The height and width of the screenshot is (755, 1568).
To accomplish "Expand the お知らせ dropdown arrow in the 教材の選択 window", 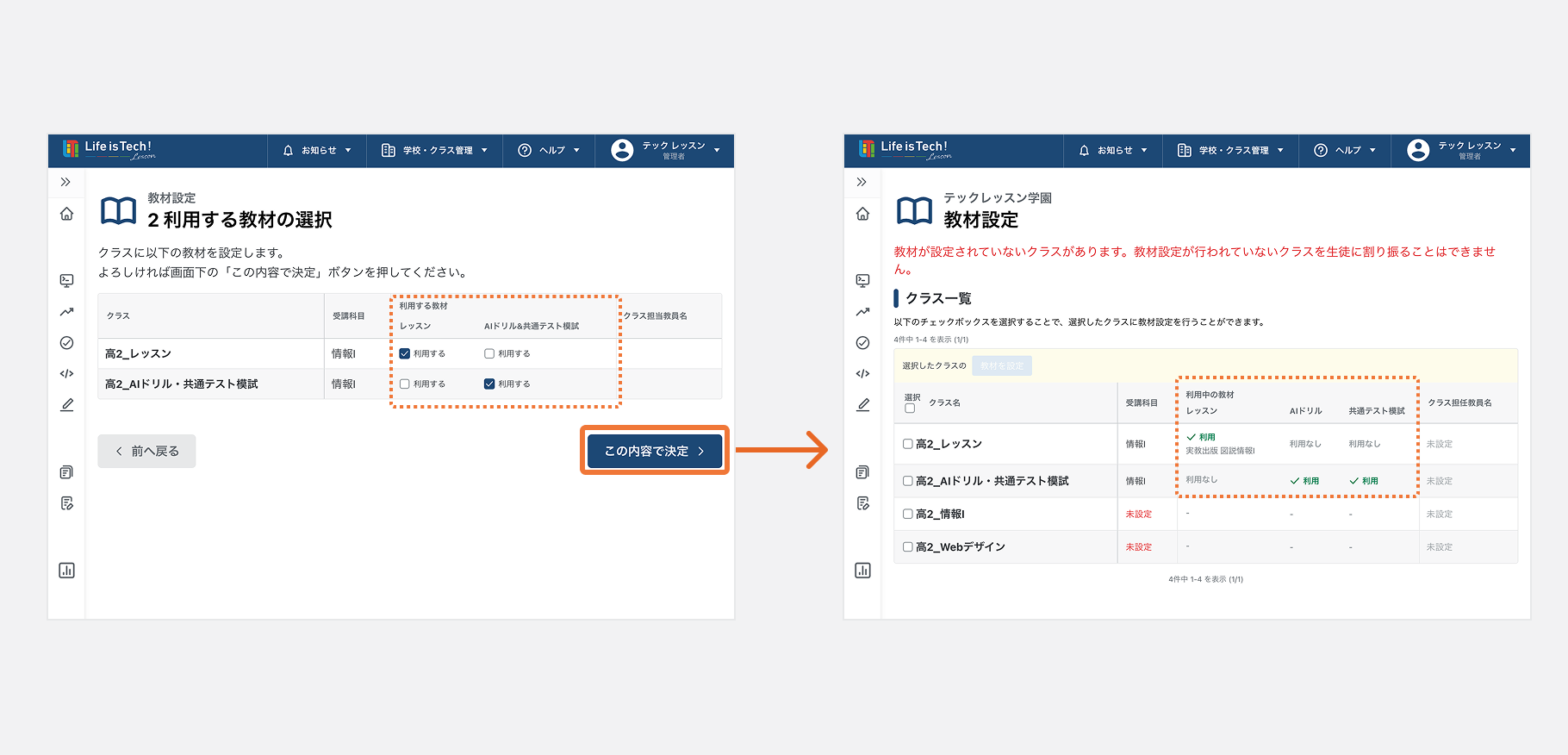I will coord(348,151).
